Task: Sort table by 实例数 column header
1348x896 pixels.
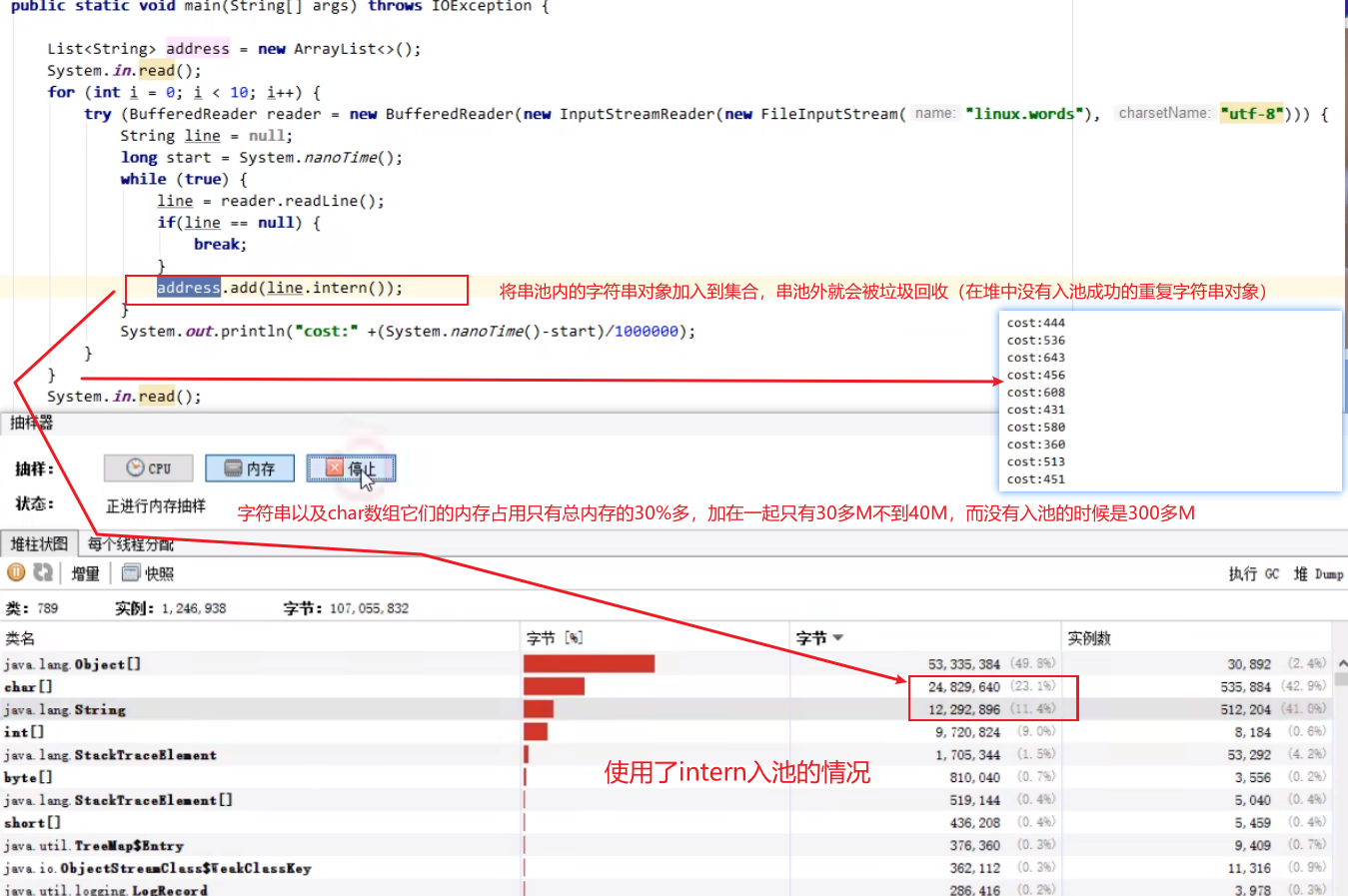Action: click(x=1089, y=638)
